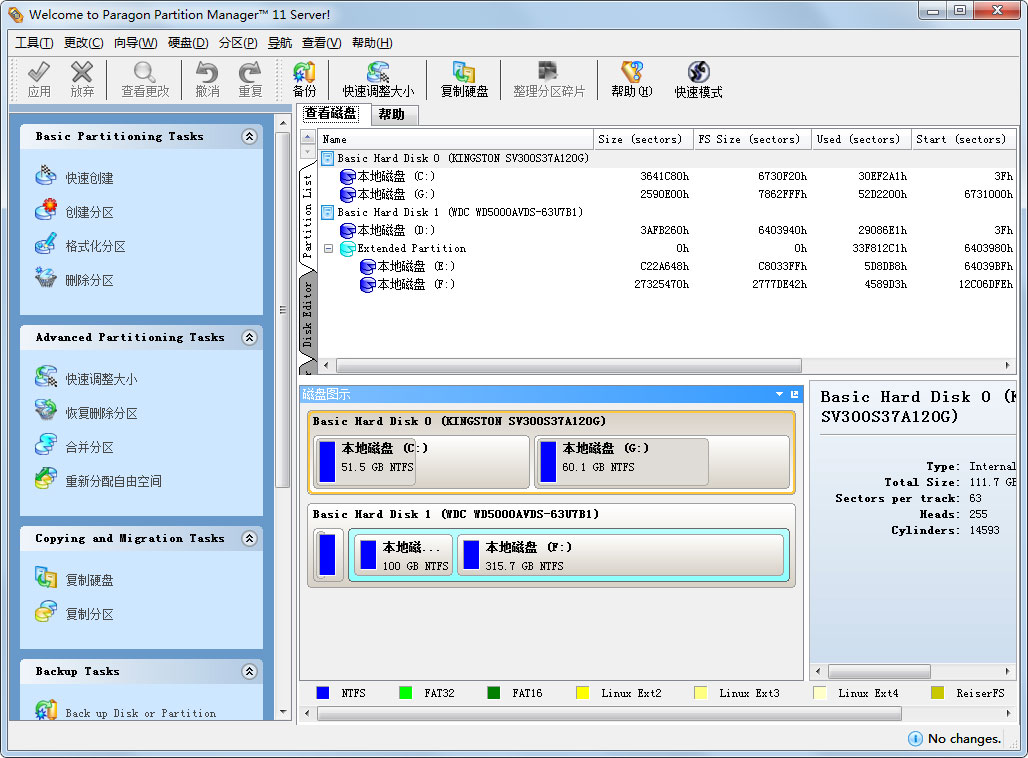Switch to the 帮助 tab
Screen dimensions: 1028x758
coord(391,115)
